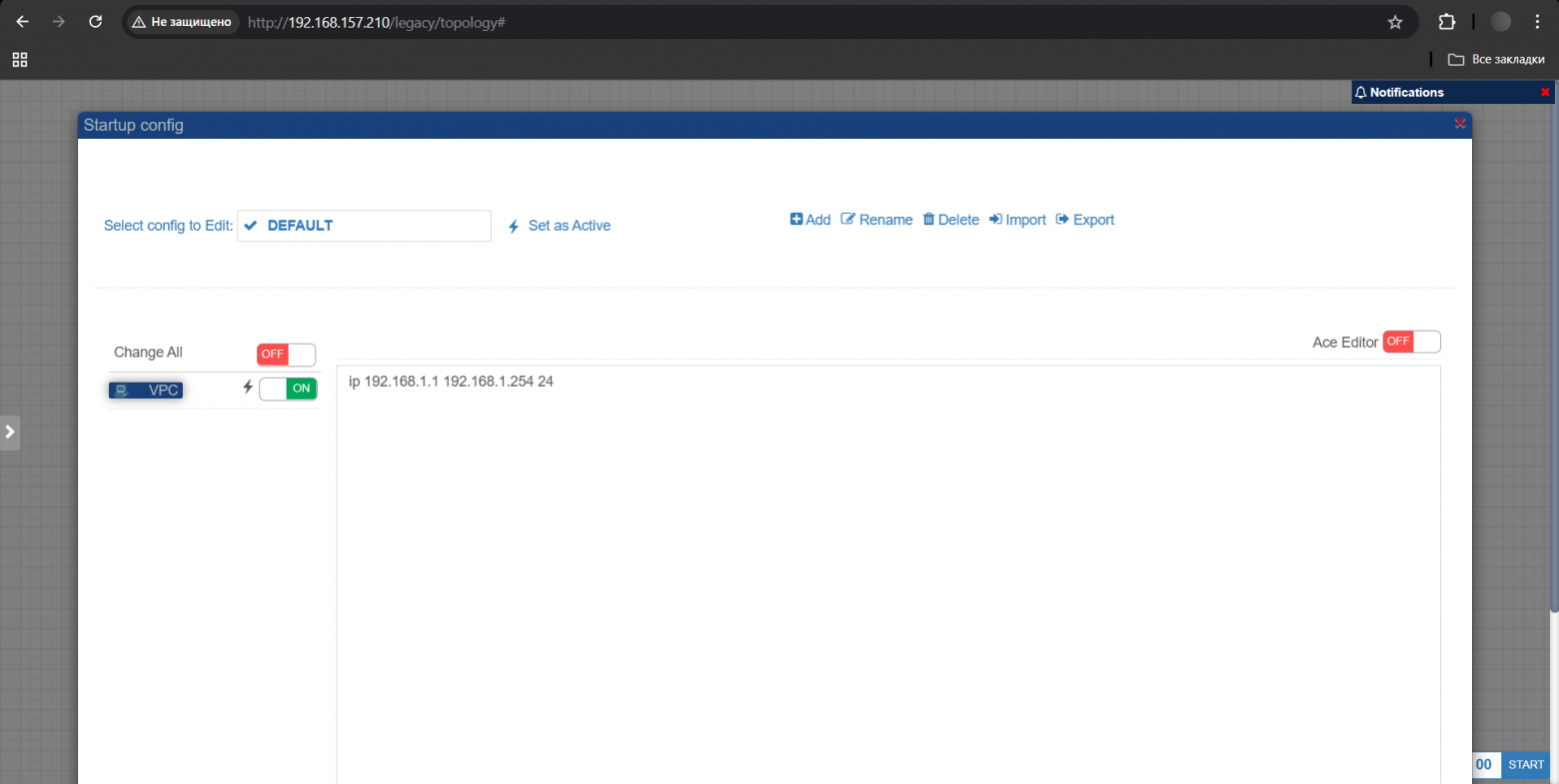Expand the left sidebar panel arrow
Viewport: 1559px width, 784px height.
click(x=10, y=431)
